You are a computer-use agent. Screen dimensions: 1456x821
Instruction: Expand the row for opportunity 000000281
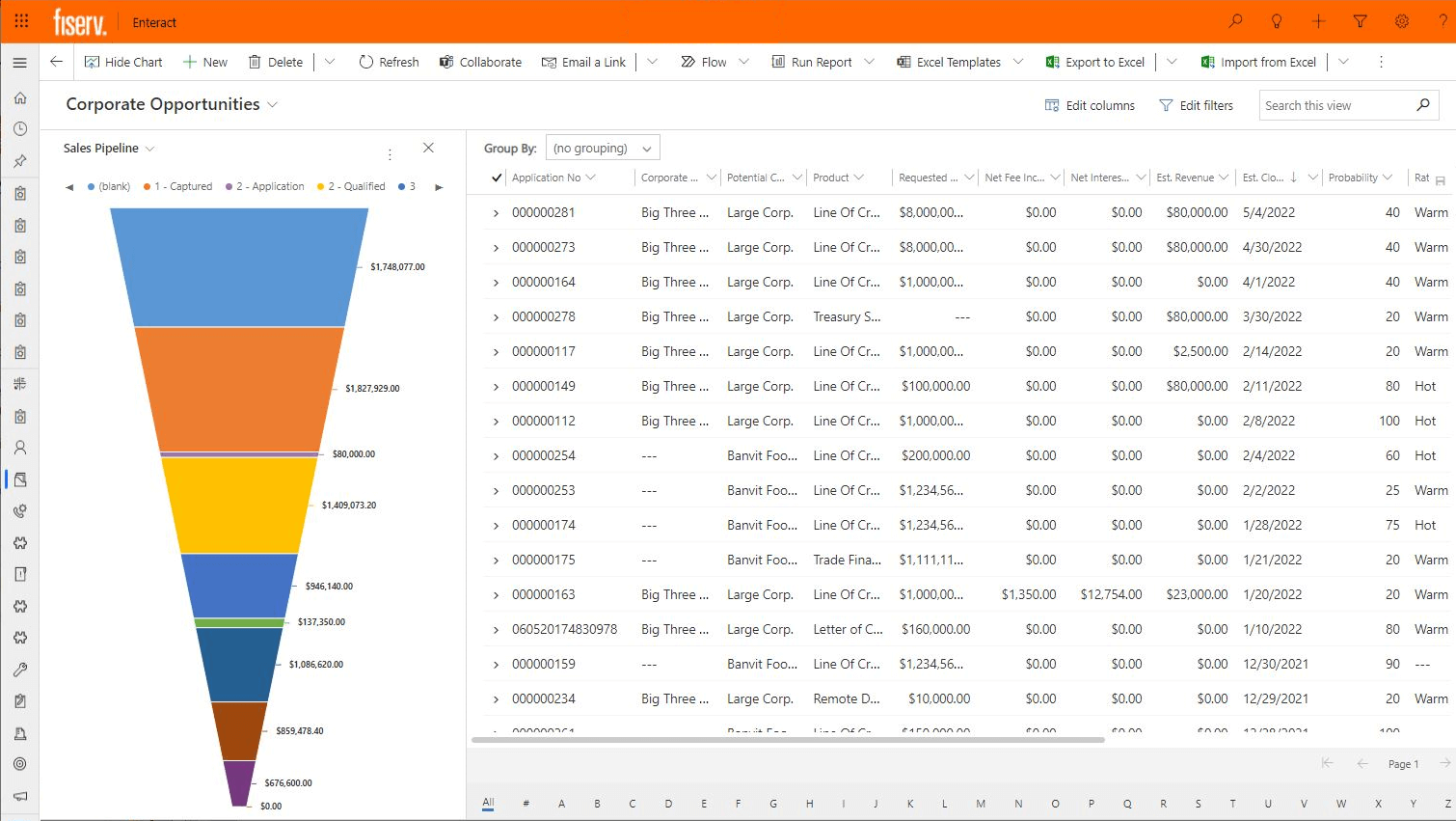tap(498, 212)
